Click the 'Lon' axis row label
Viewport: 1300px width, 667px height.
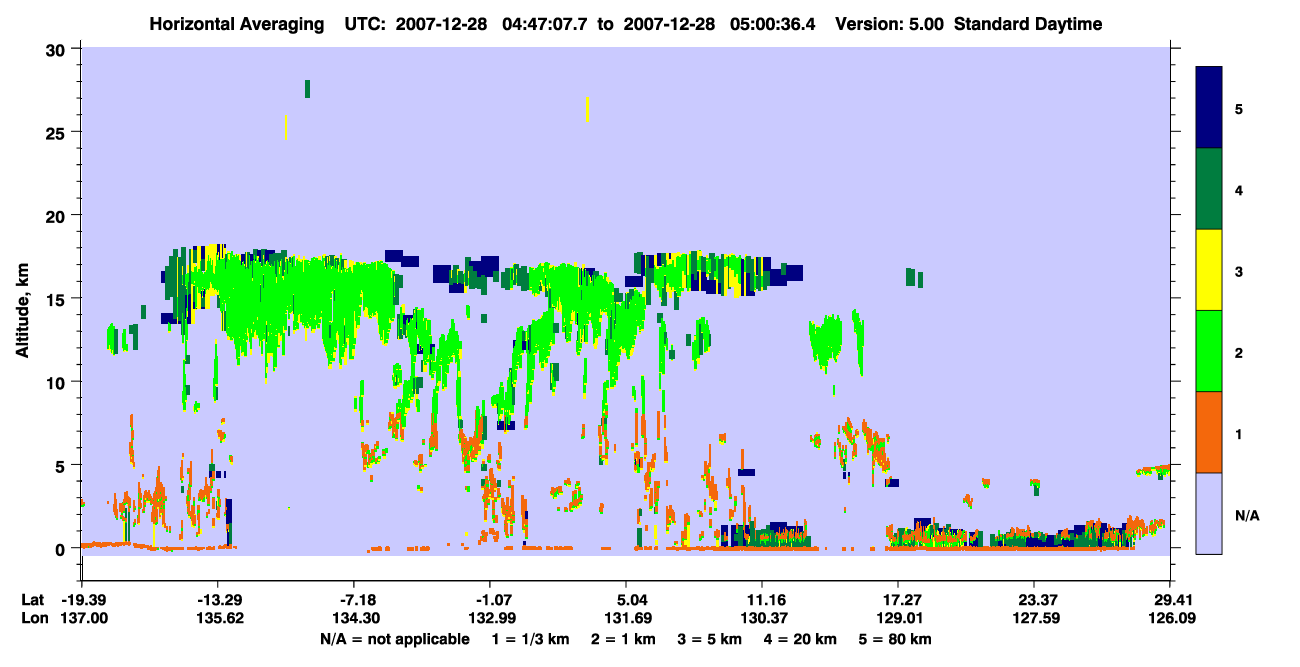[x=34, y=618]
